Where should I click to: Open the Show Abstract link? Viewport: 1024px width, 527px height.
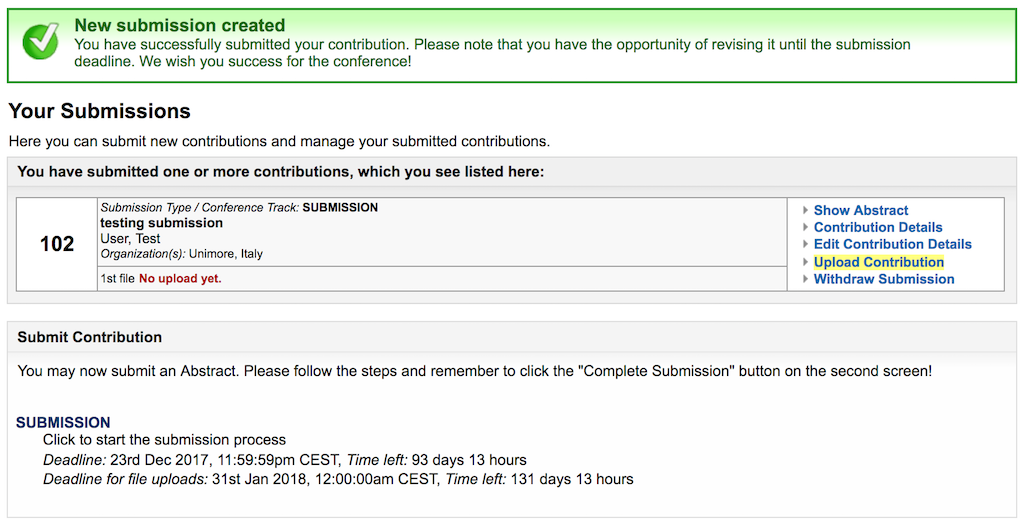(x=861, y=210)
